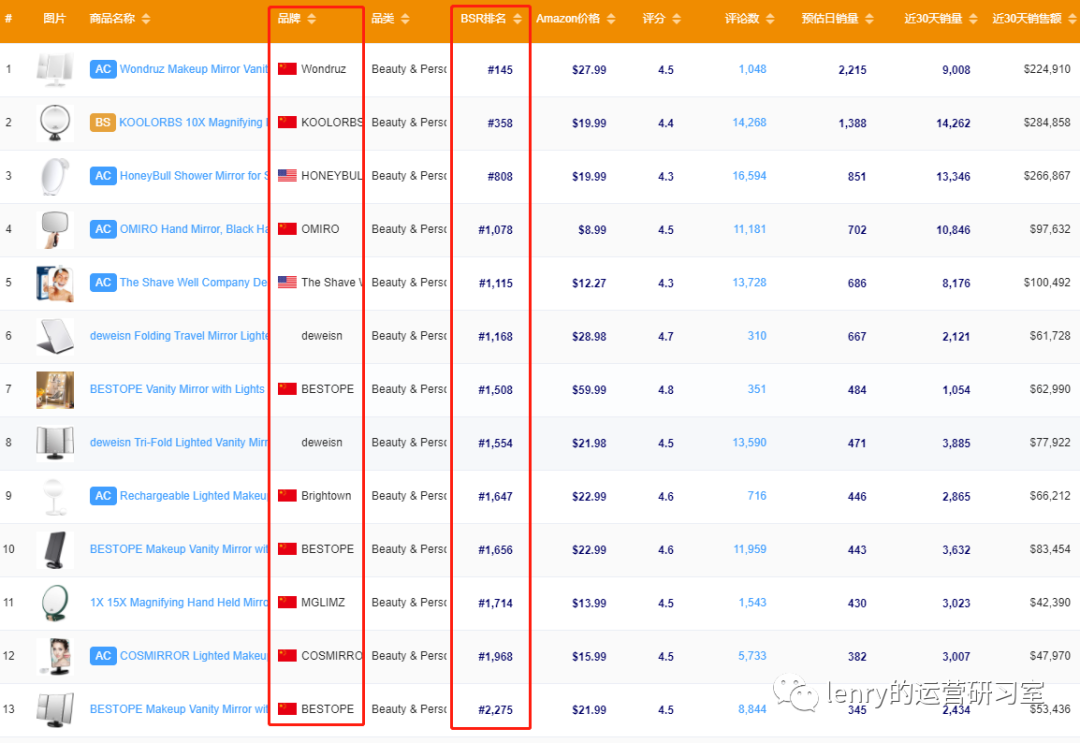Click China flag beside Wondruz brand
This screenshot has width=1080, height=743.
287,69
